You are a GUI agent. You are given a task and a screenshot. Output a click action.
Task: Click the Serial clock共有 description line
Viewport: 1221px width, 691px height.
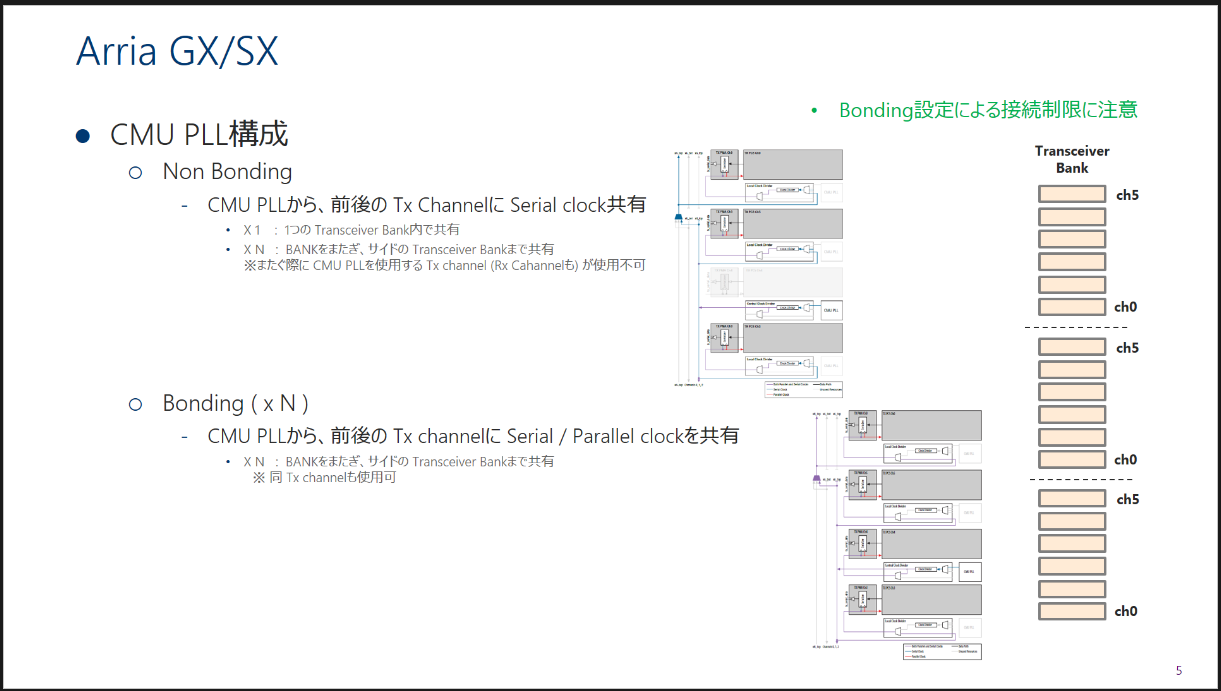426,205
